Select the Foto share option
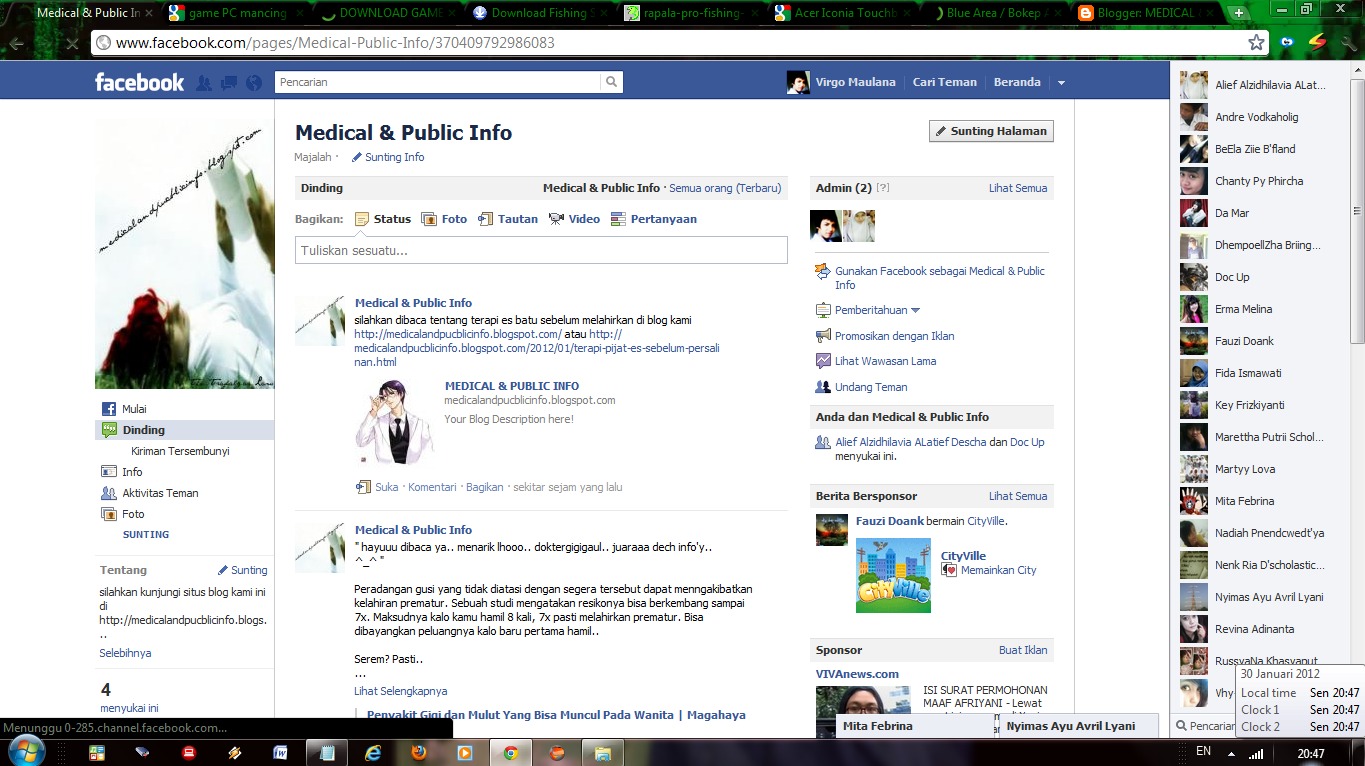The width and height of the screenshot is (1365, 766). click(444, 219)
